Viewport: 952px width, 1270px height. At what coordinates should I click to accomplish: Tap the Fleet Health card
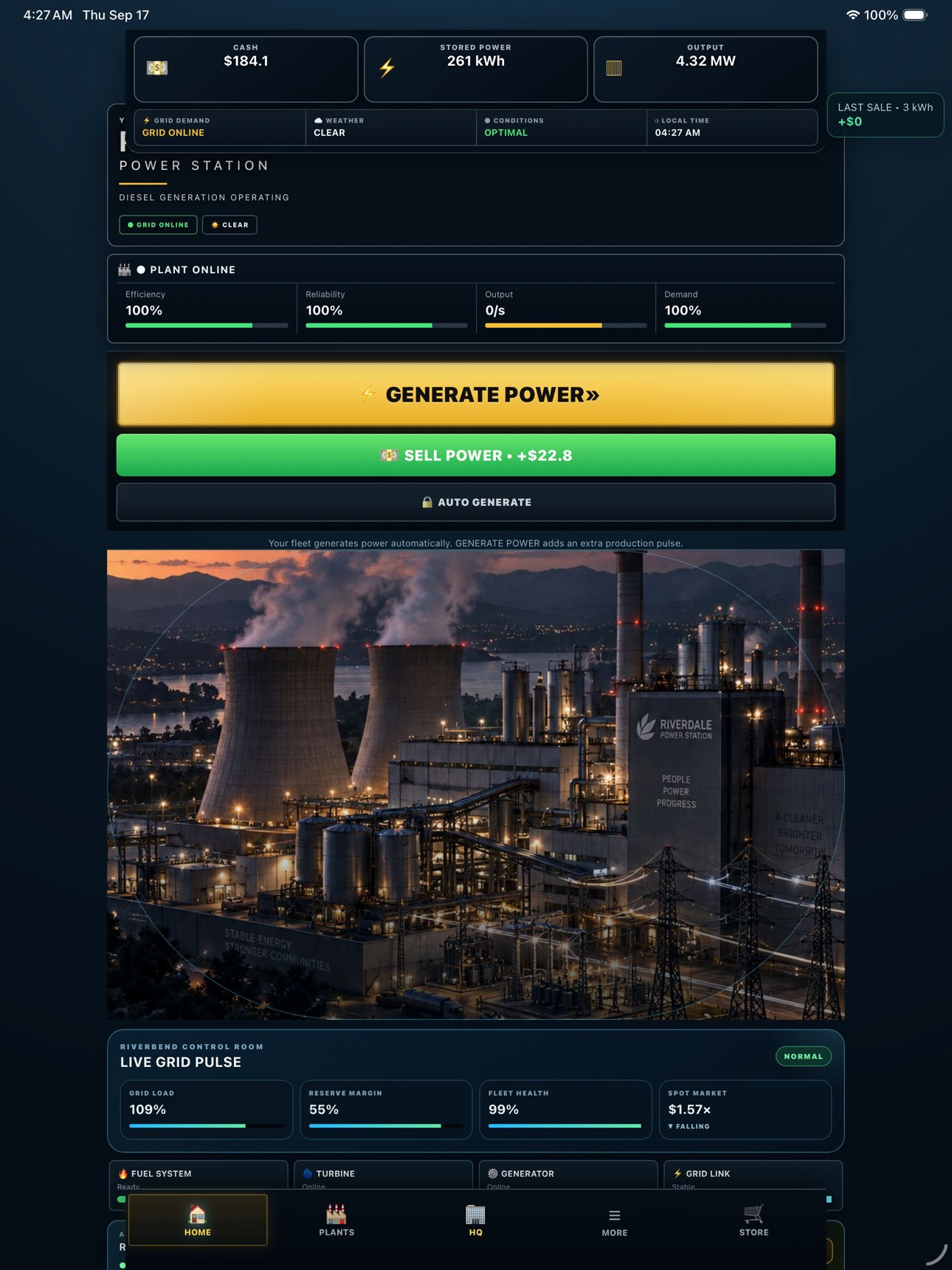coord(565,1110)
